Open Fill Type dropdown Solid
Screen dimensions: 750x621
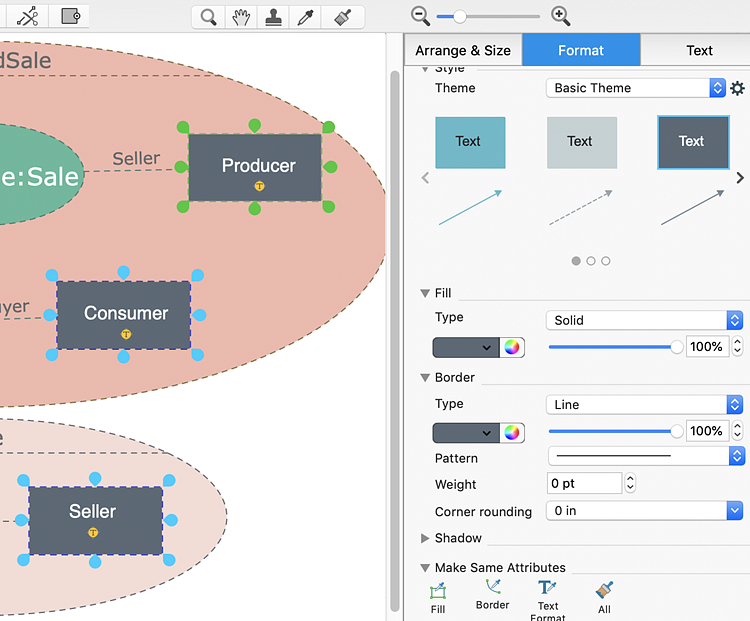point(644,320)
